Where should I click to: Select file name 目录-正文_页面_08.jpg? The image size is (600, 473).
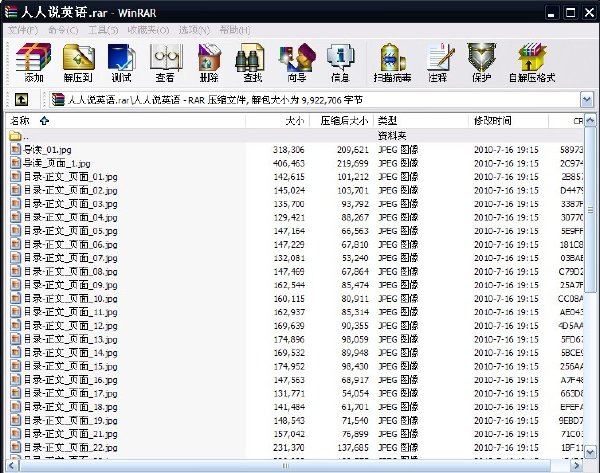[x=70, y=271]
